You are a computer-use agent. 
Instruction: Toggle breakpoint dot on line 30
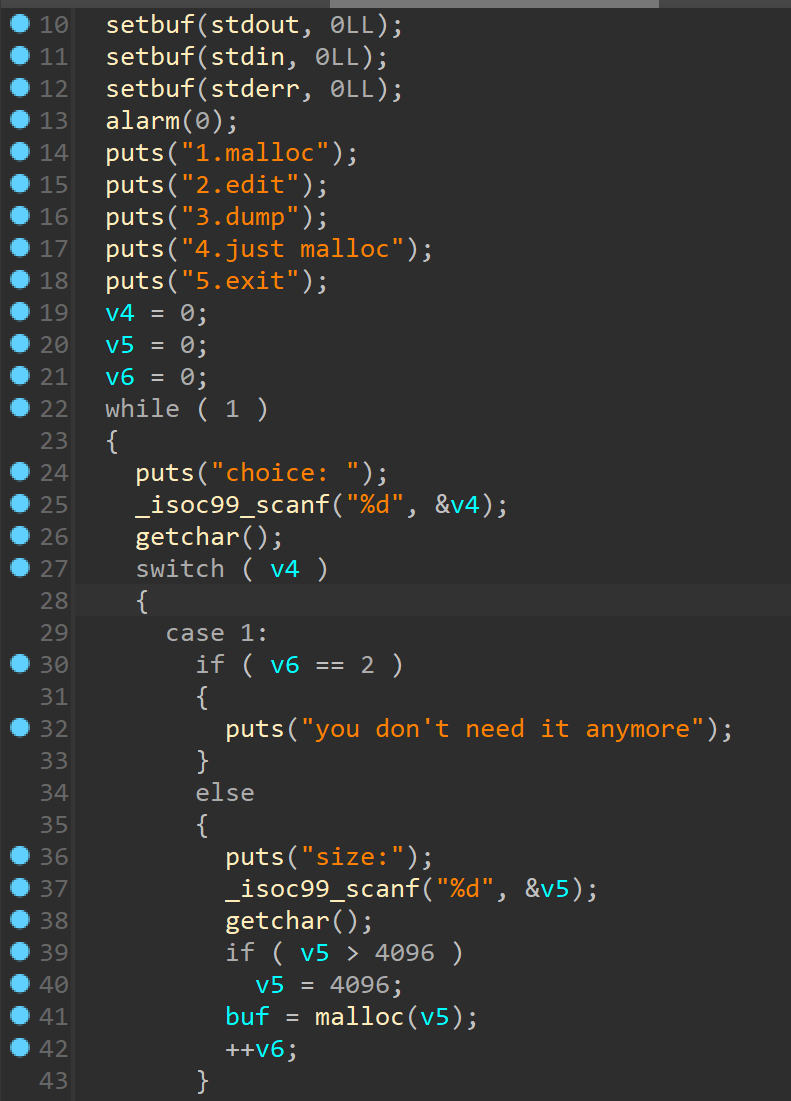click(x=20, y=664)
